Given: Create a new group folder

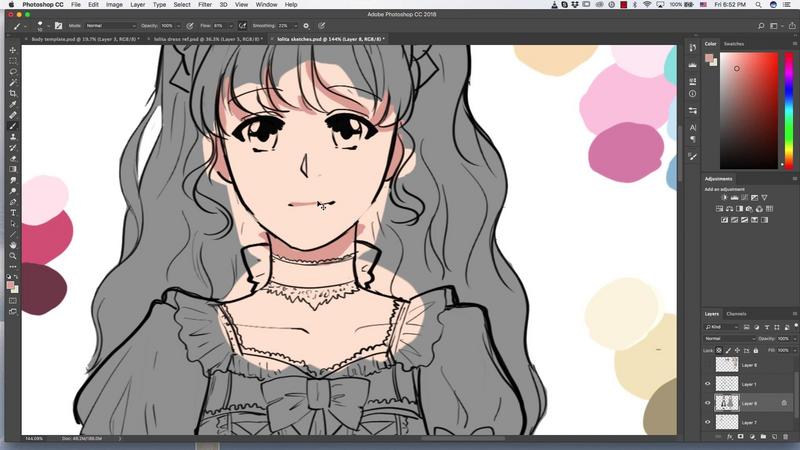Looking at the screenshot, I should 763,437.
